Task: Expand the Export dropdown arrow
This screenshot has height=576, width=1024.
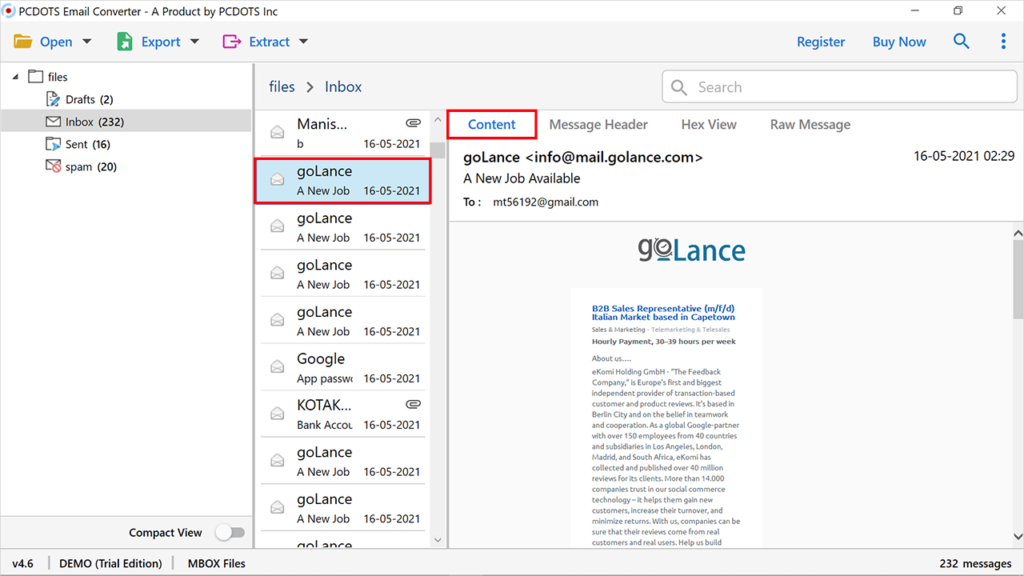Action: tap(192, 41)
